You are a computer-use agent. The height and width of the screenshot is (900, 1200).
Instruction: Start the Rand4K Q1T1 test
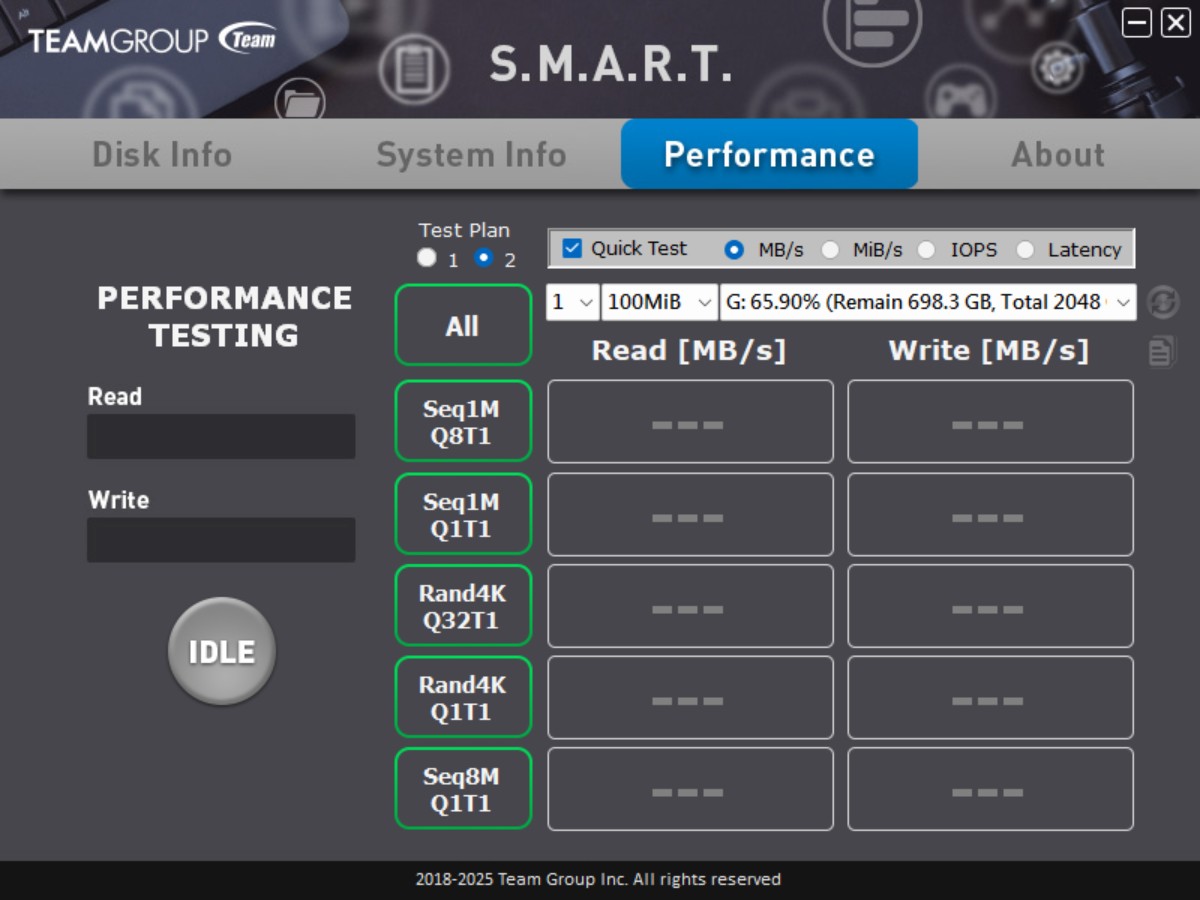463,697
